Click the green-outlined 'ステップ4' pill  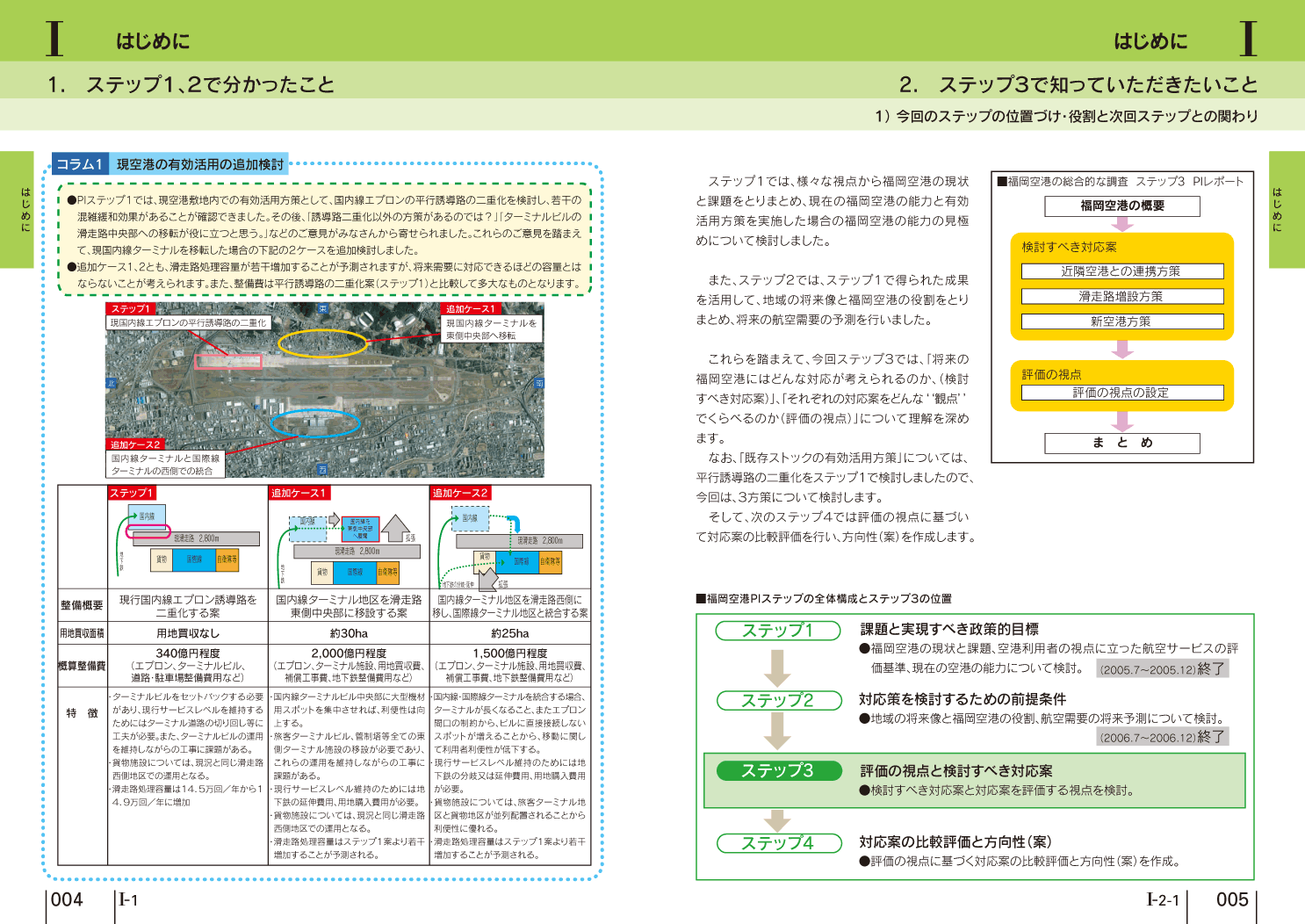[x=778, y=843]
